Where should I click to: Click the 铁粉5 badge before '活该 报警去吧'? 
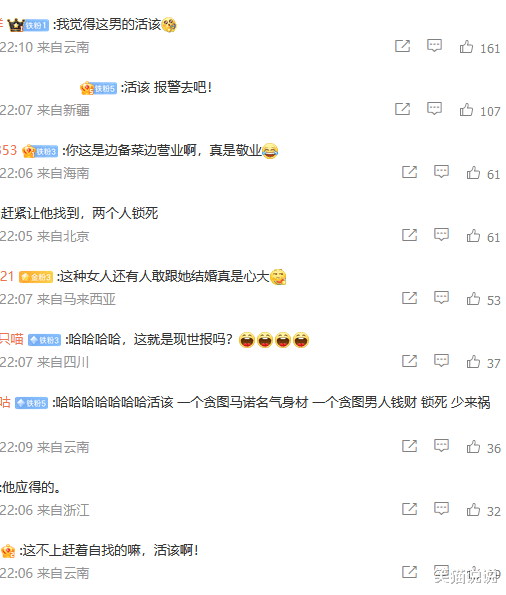[x=104, y=88]
